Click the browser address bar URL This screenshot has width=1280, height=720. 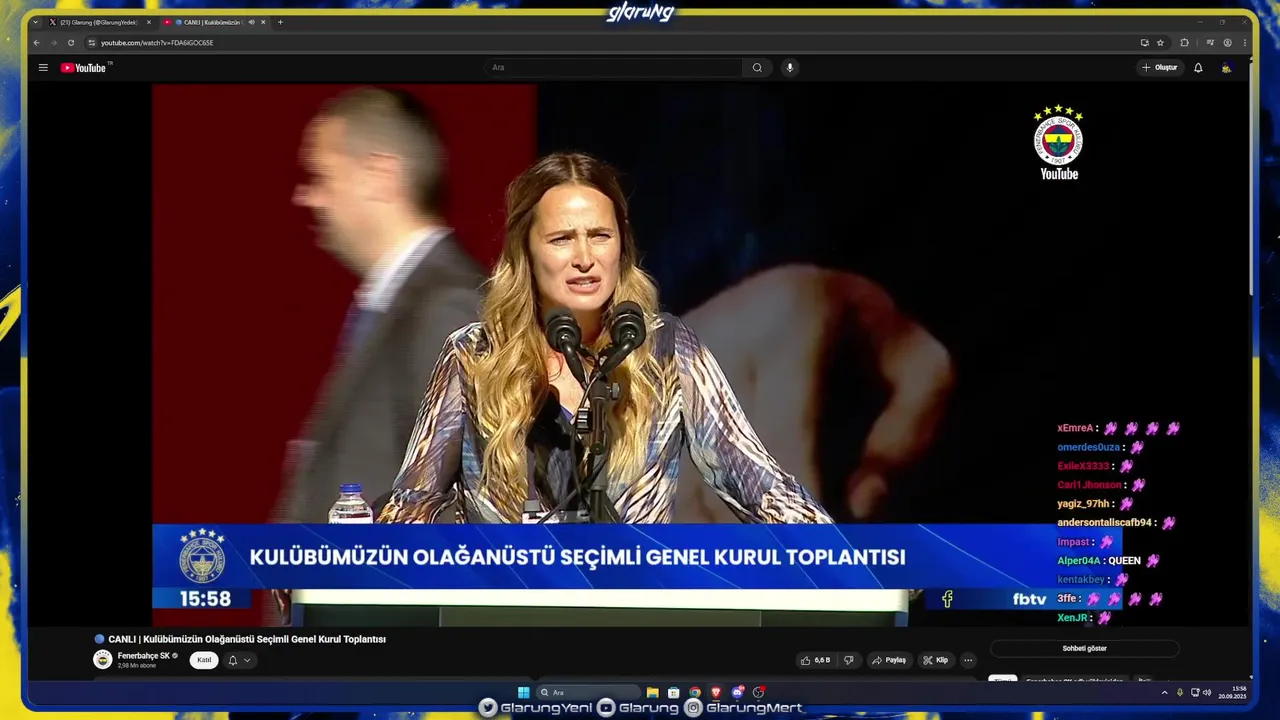coord(157,43)
